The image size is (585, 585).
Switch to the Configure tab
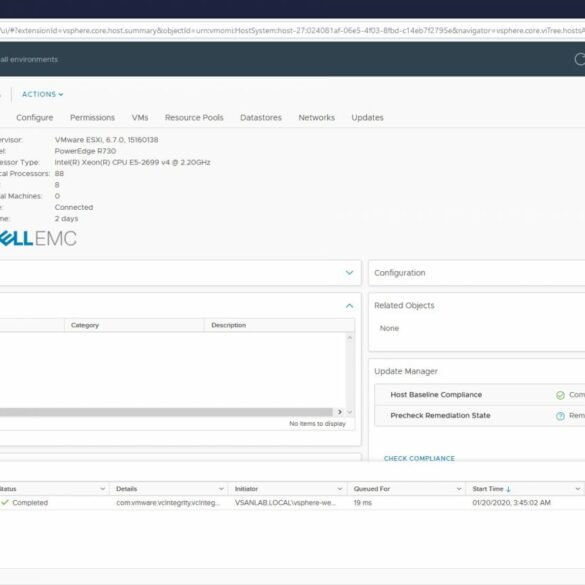(x=34, y=118)
